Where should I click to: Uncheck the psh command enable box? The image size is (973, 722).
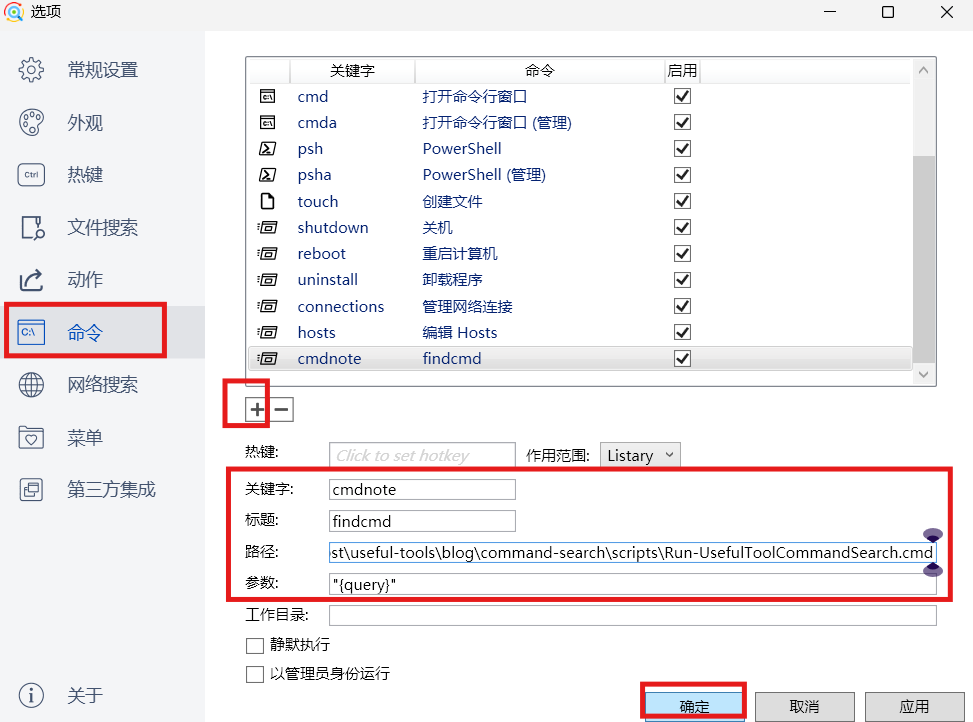coord(683,149)
